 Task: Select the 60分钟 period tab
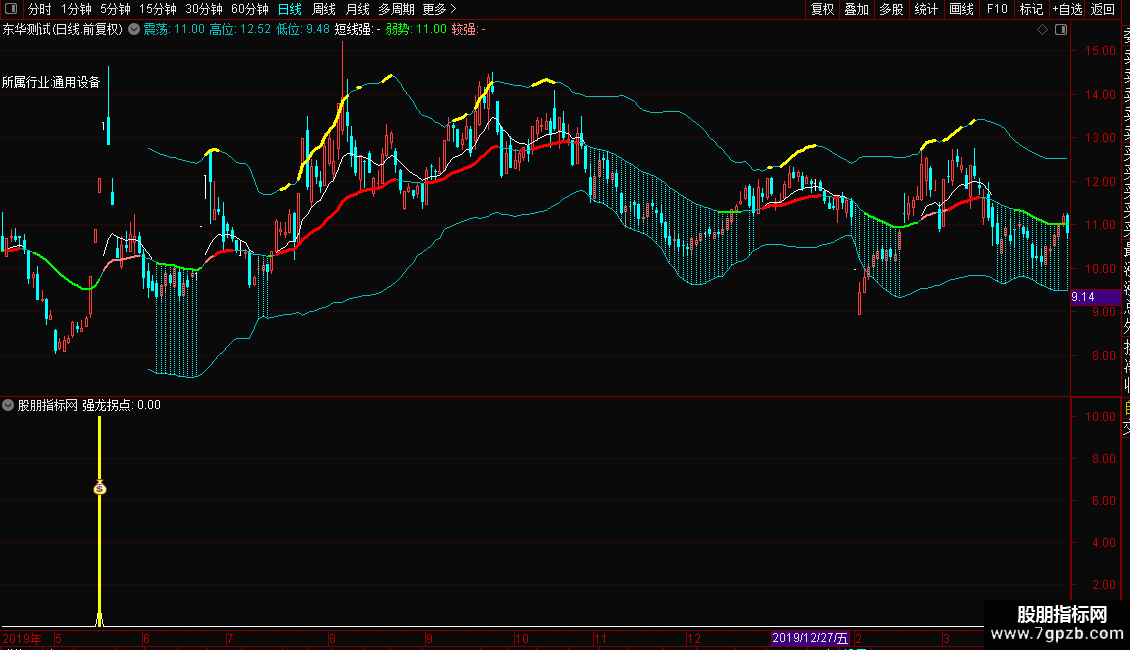pyautogui.click(x=250, y=9)
